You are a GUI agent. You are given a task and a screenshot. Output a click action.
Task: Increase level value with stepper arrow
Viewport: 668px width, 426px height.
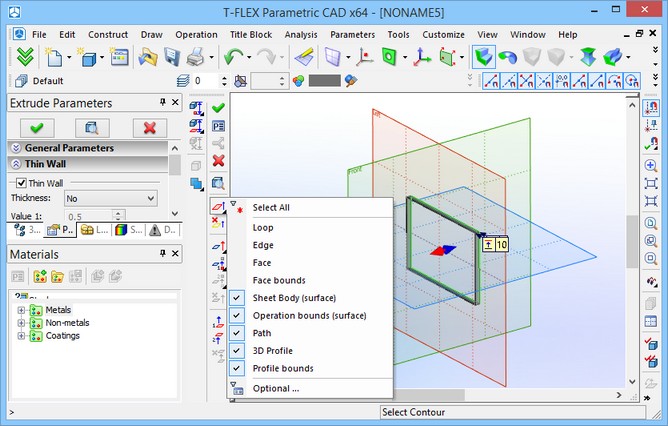tap(225, 78)
